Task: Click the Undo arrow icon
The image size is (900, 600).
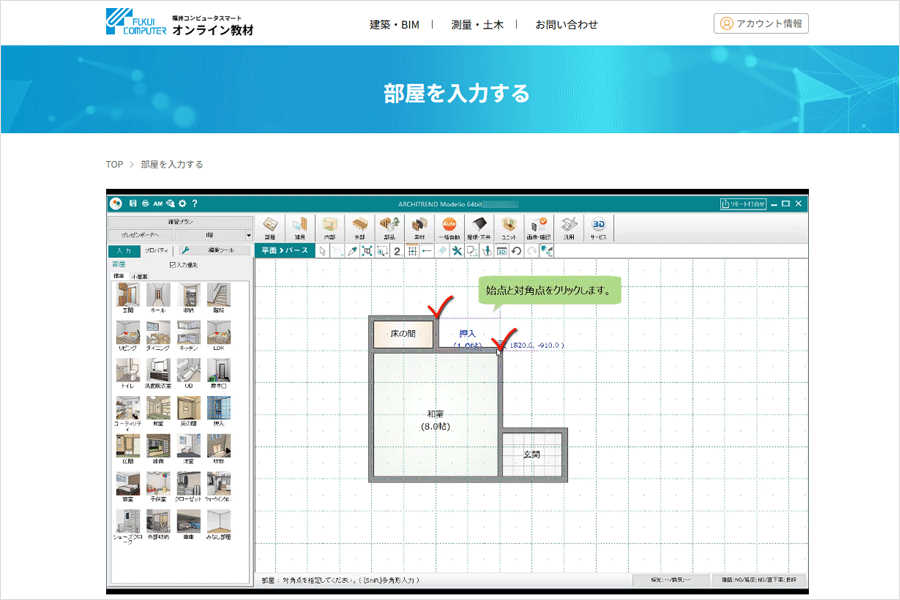Action: tap(517, 251)
